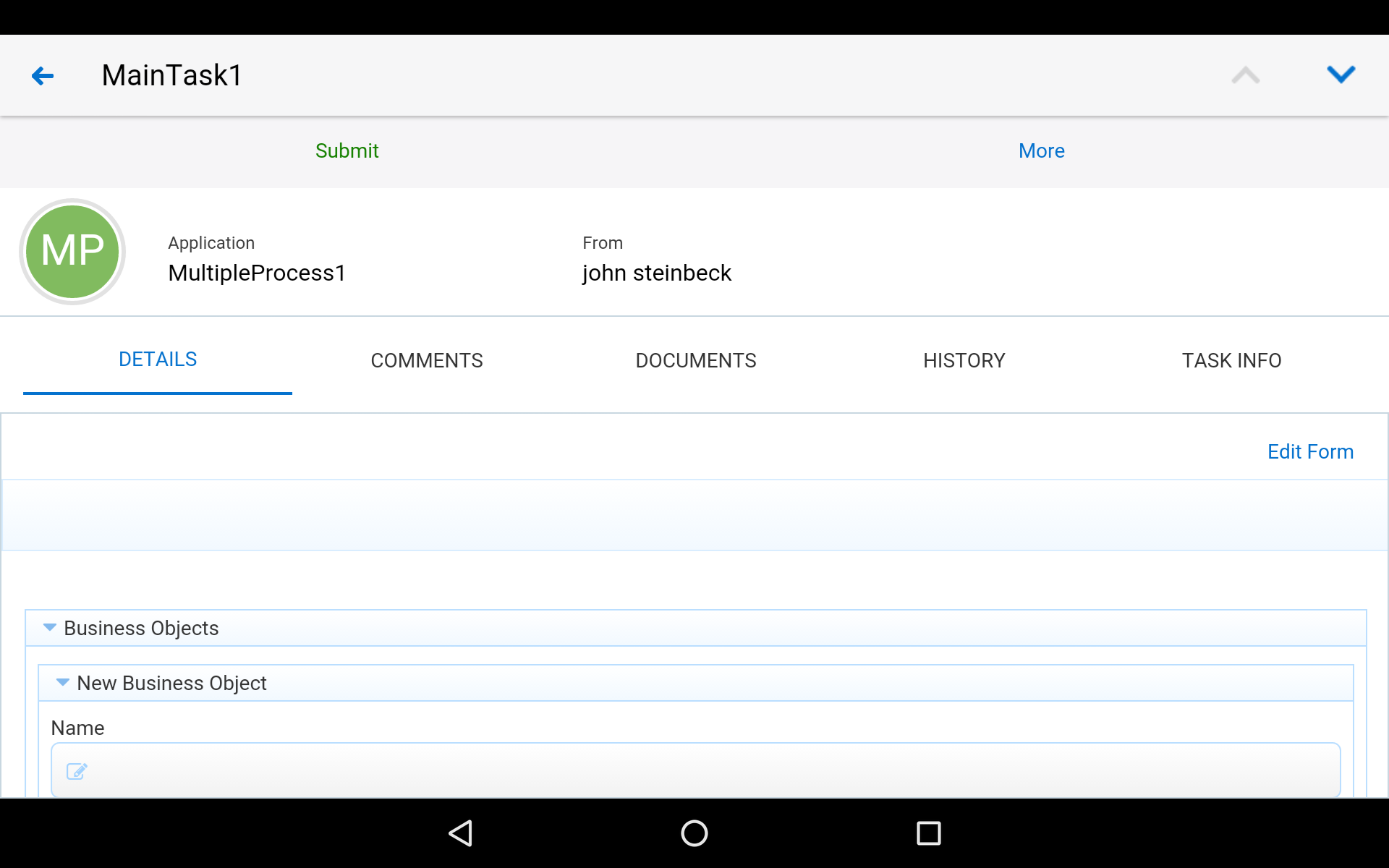Tap the MainTask1 title
The image size is (1389, 868).
point(172,75)
